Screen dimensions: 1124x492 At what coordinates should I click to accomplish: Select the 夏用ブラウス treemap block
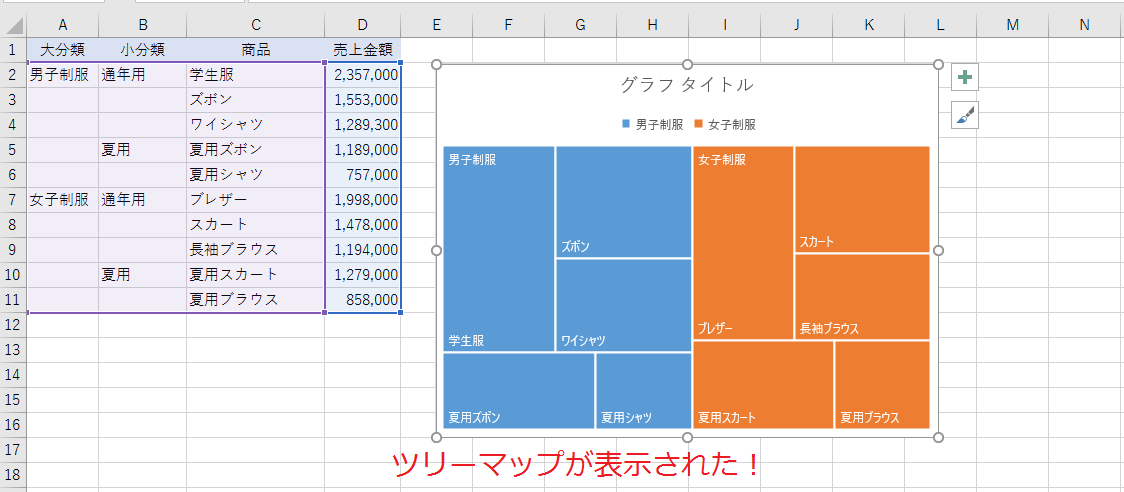pos(882,385)
